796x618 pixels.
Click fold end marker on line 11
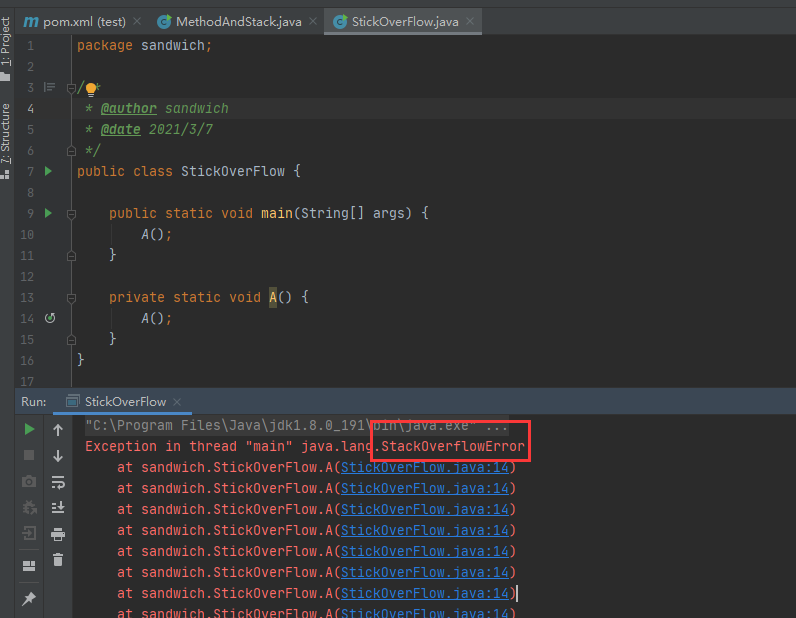(x=71, y=255)
